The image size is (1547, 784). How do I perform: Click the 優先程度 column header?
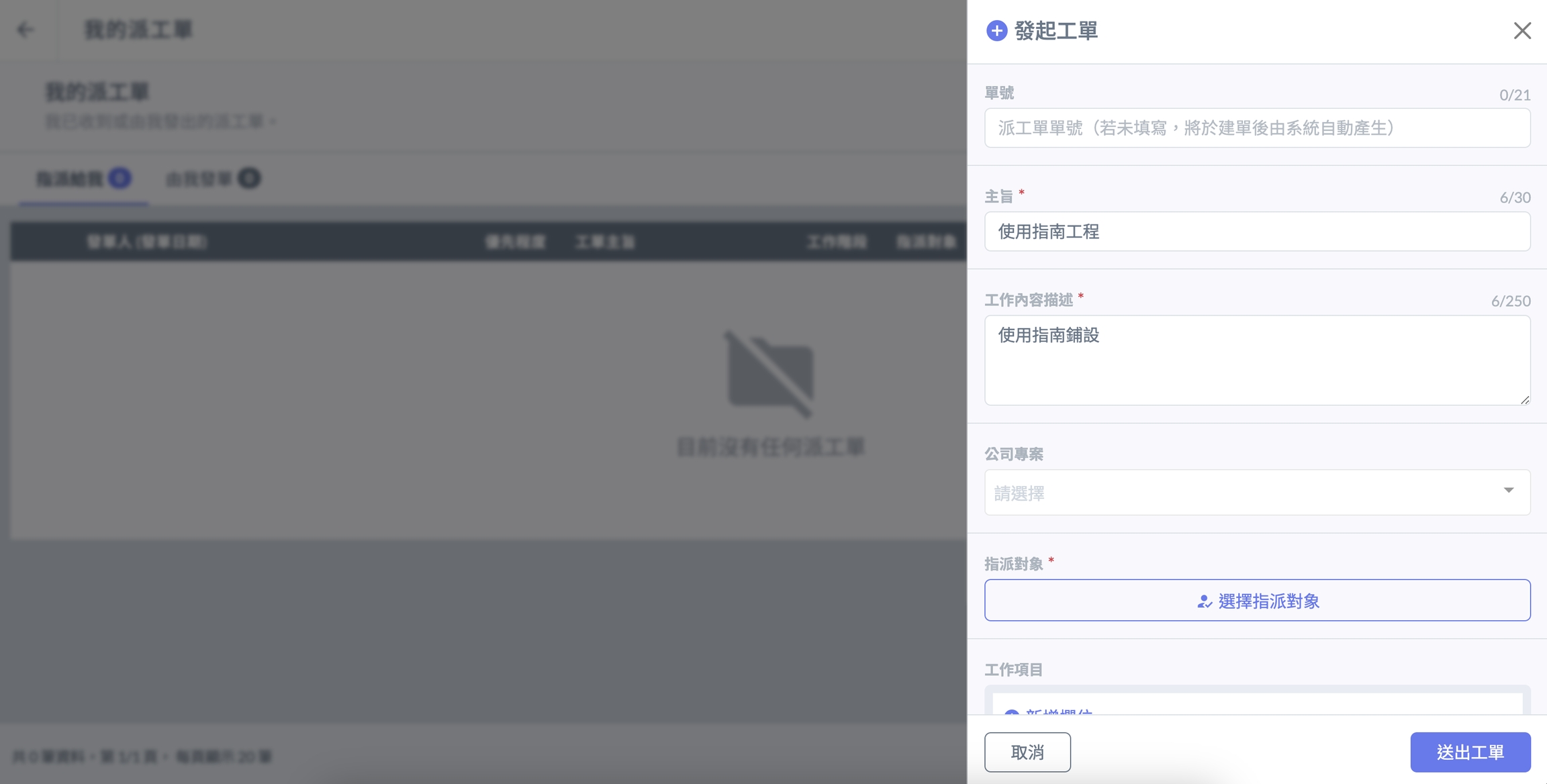[515, 242]
